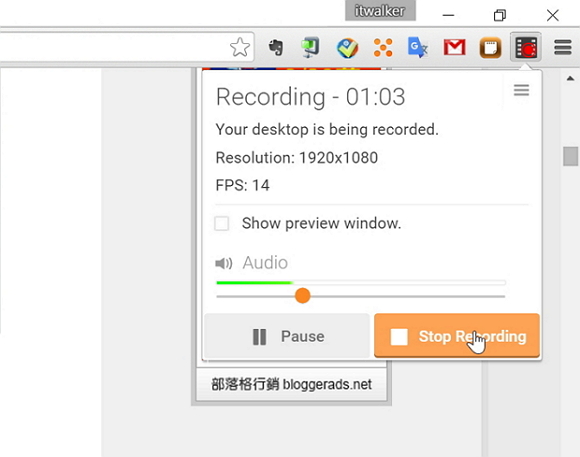Image resolution: width=580 pixels, height=457 pixels.
Task: Click the address bar field
Action: click(x=127, y=47)
